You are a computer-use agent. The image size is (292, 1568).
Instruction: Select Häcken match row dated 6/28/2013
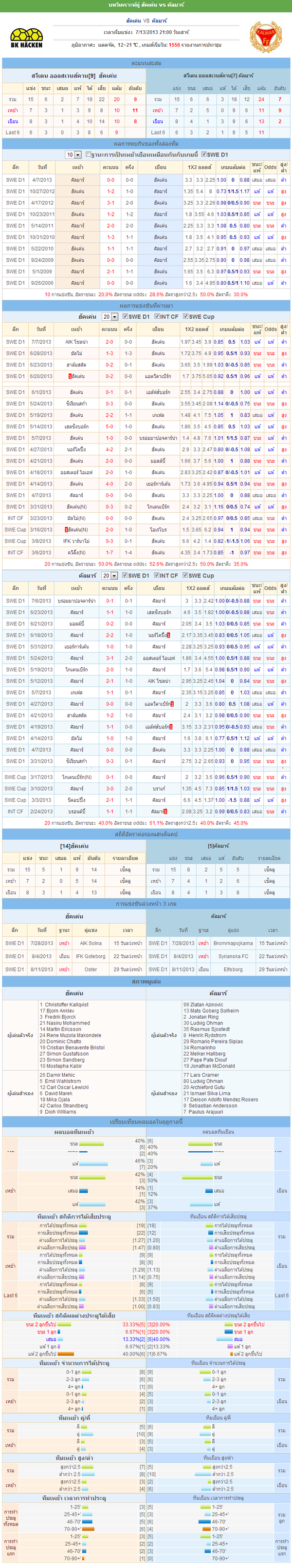(x=146, y=353)
